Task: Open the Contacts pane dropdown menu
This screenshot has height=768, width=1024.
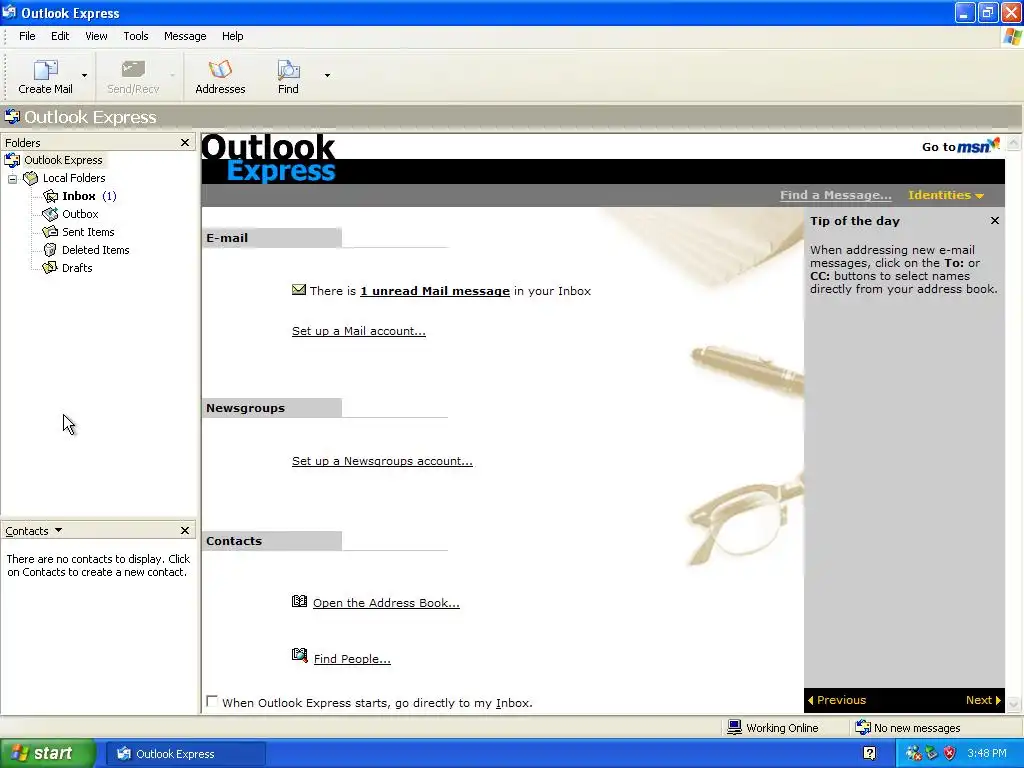Action: coord(58,530)
